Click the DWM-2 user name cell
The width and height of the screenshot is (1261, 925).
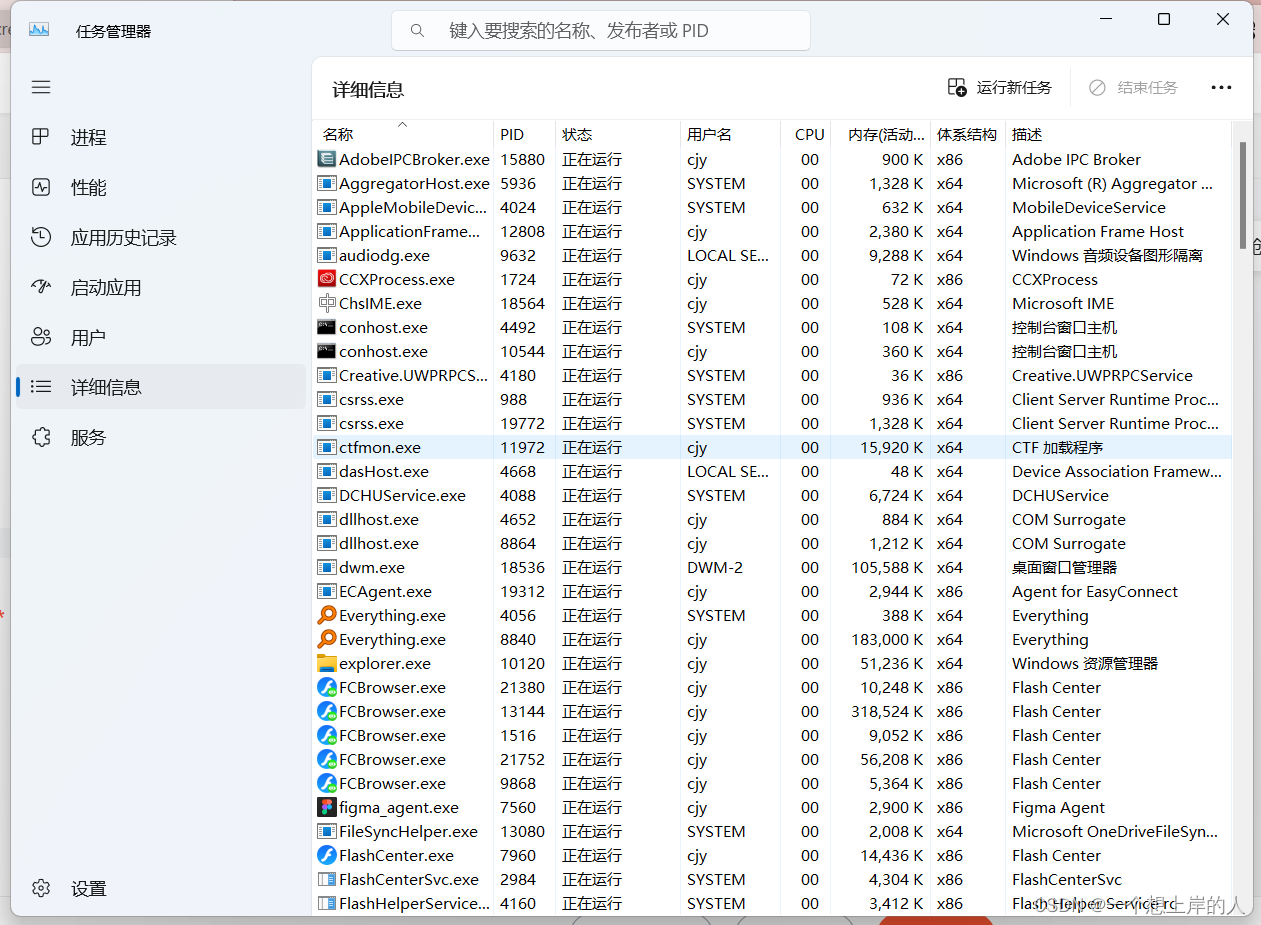tap(715, 567)
